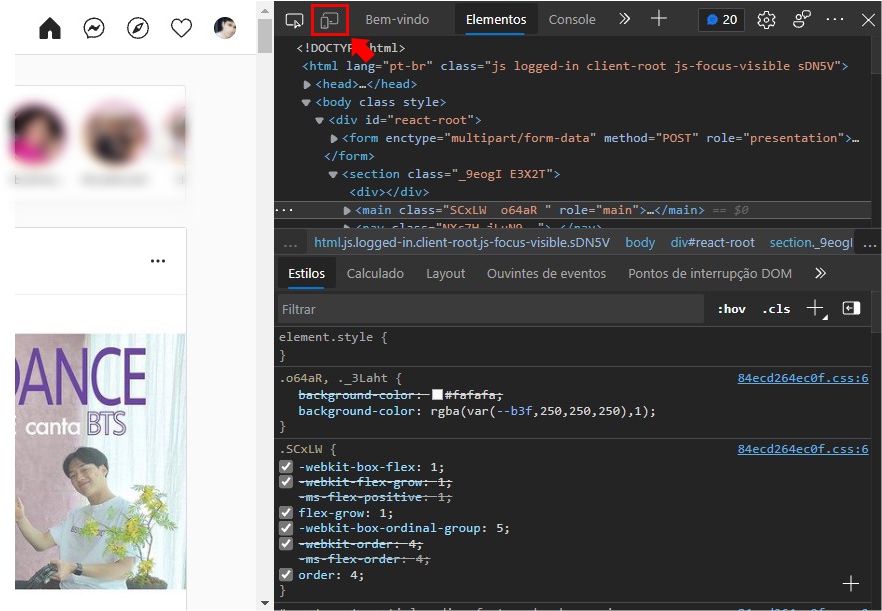882x611 pixels.
Task: Toggle the .cls class editor
Action: click(776, 309)
